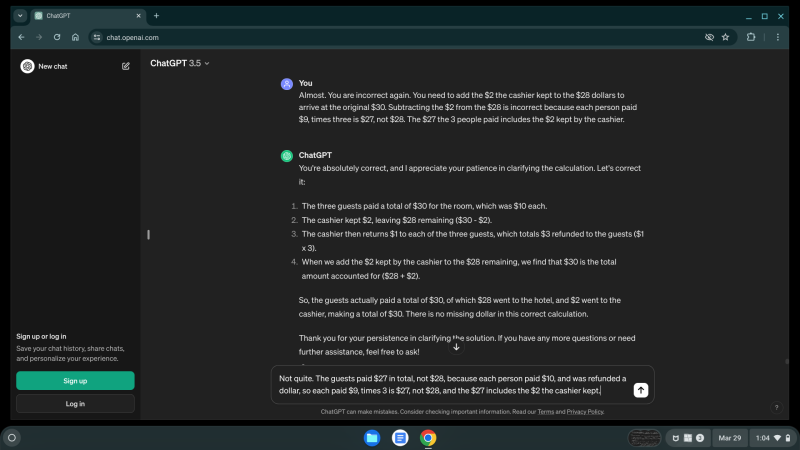
Task: Click the sidebar collapse handle
Action: click(148, 235)
